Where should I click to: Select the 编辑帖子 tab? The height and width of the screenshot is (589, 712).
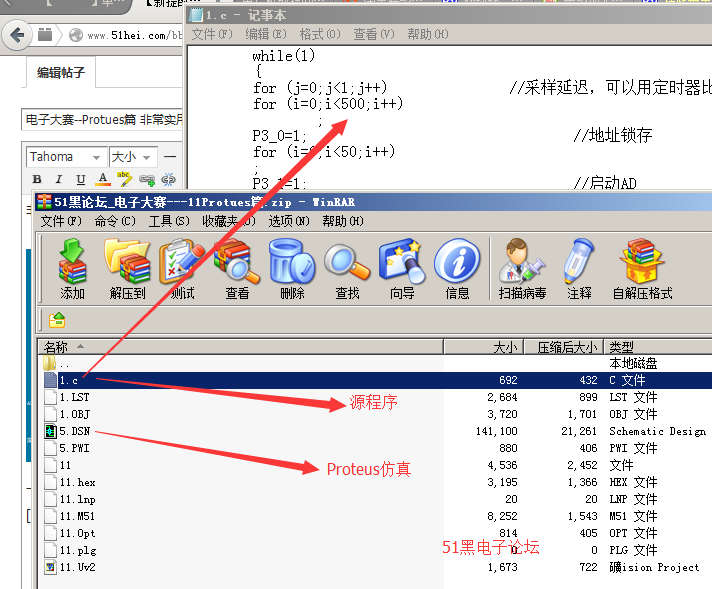[x=61, y=72]
